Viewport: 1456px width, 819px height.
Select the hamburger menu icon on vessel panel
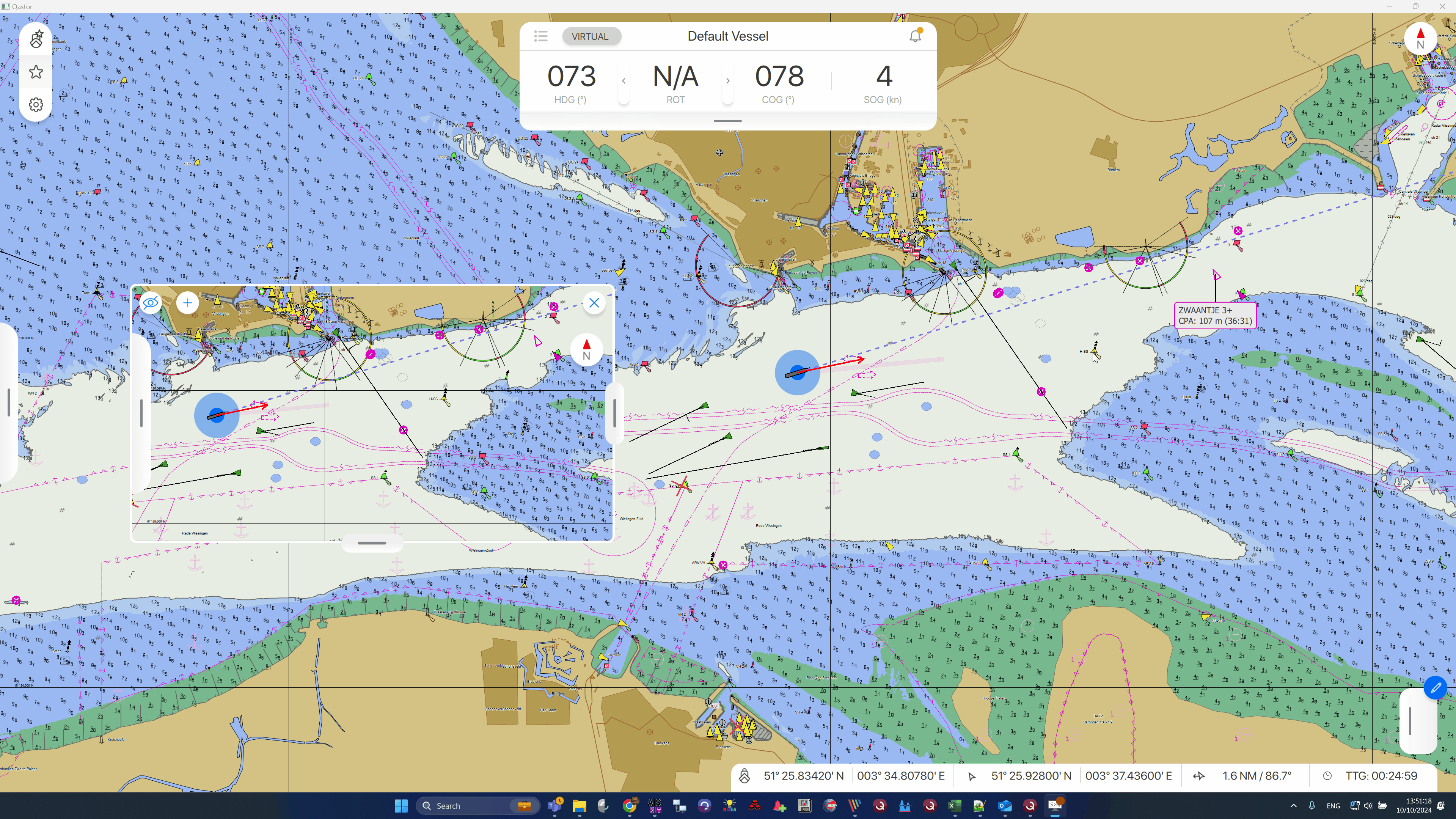click(540, 36)
